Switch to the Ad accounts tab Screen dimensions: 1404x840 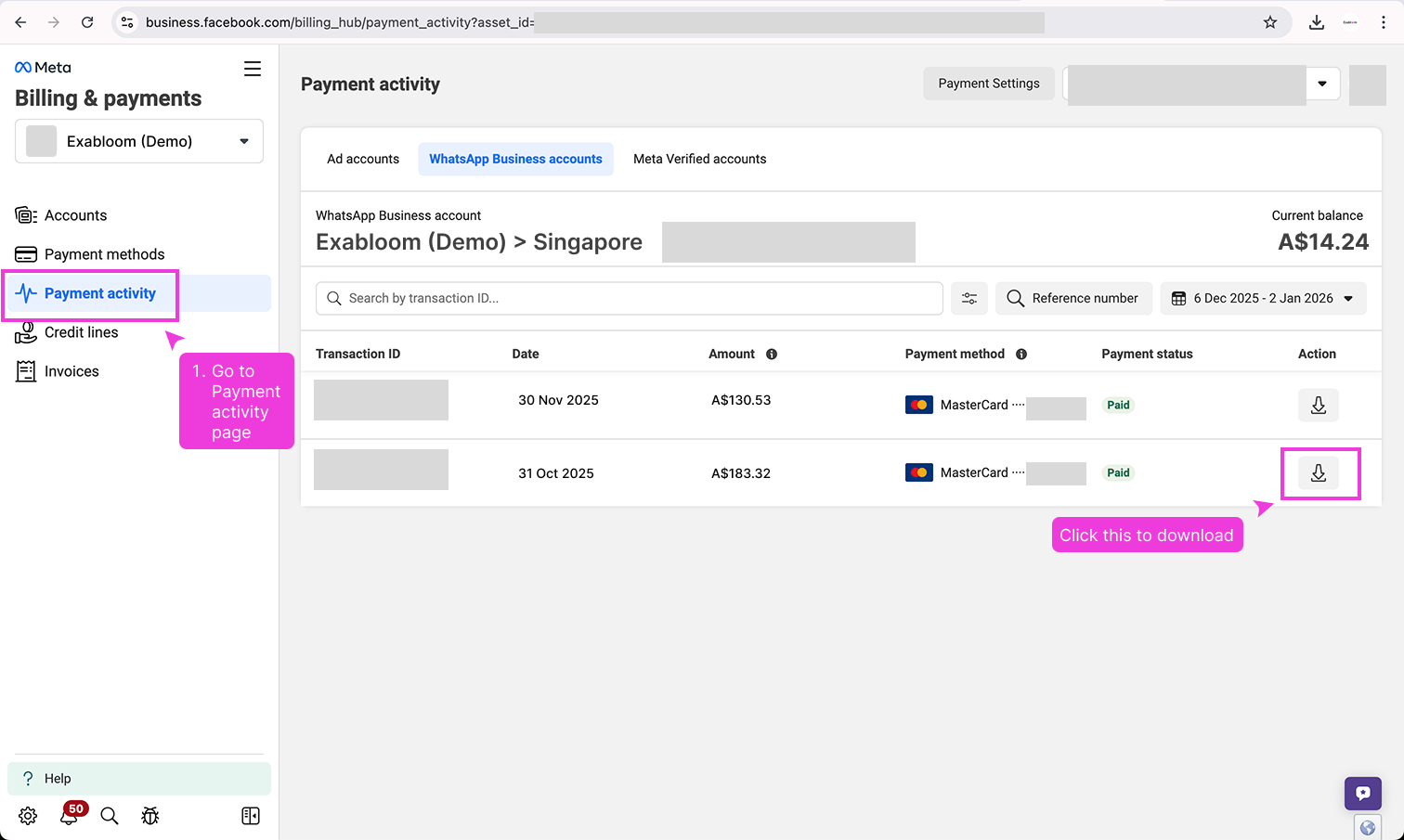coord(362,159)
